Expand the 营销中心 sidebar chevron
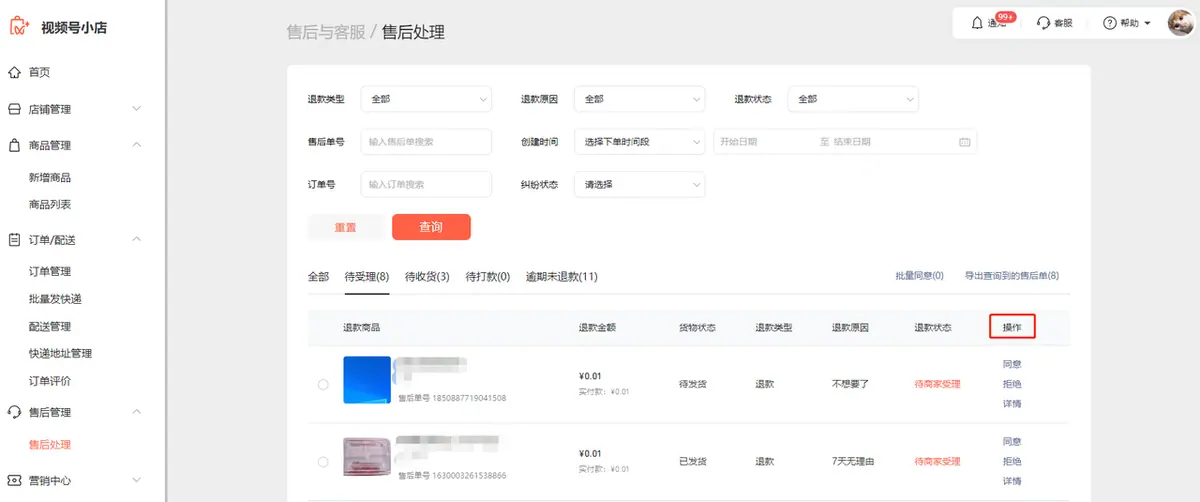 137,480
